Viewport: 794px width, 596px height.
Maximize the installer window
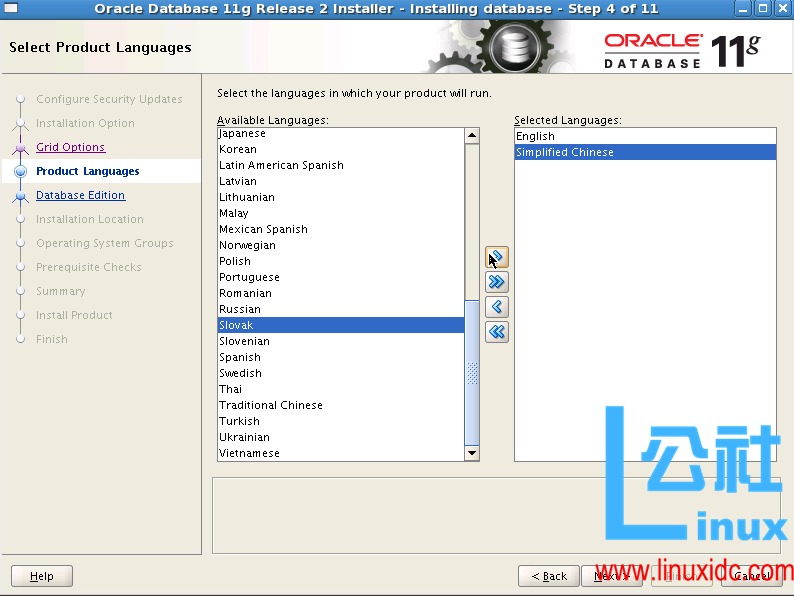tap(762, 9)
